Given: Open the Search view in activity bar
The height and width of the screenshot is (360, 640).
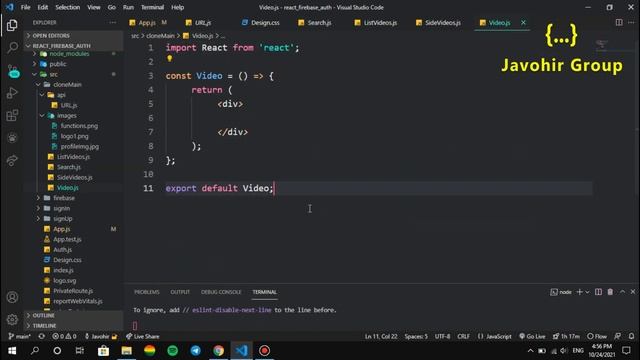Looking at the screenshot, I should click(x=12, y=47).
